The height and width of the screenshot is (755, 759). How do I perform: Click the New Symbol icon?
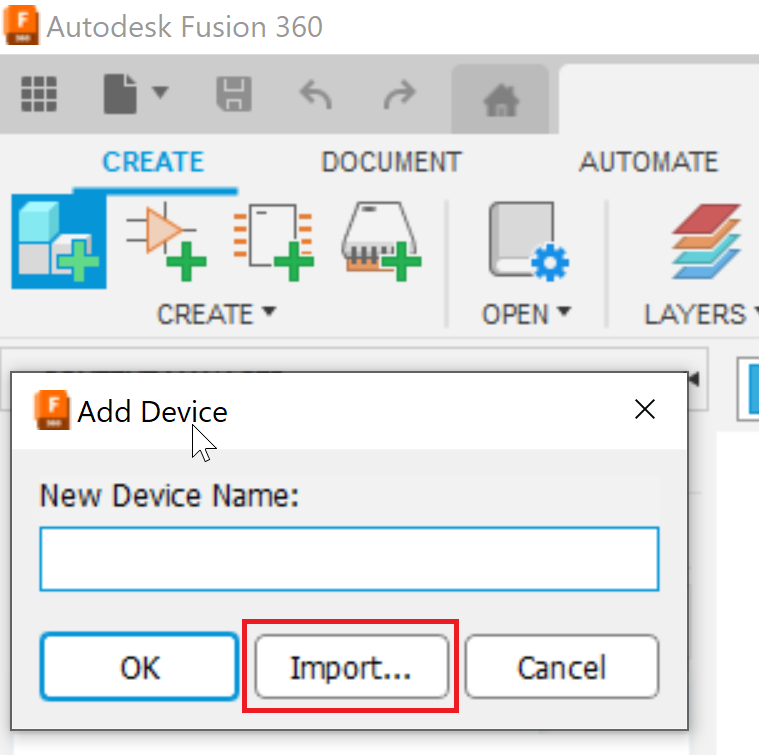pyautogui.click(x=166, y=242)
